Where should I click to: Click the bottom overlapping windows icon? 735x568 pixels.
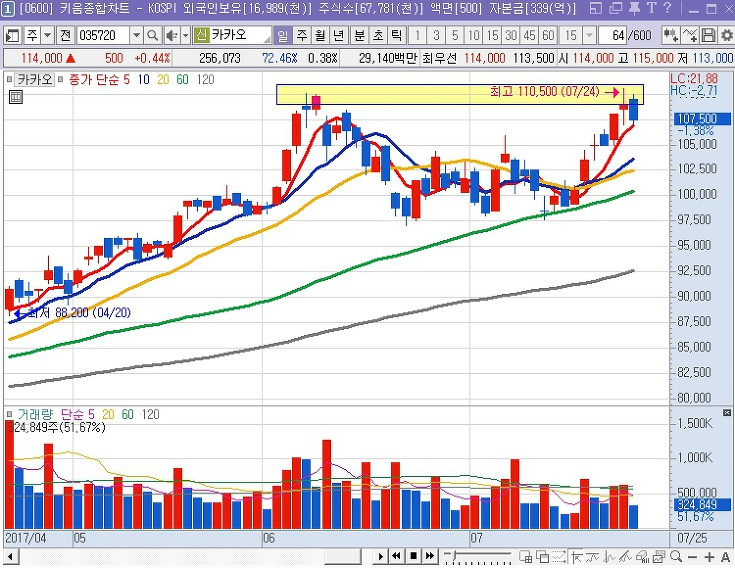tap(542, 557)
